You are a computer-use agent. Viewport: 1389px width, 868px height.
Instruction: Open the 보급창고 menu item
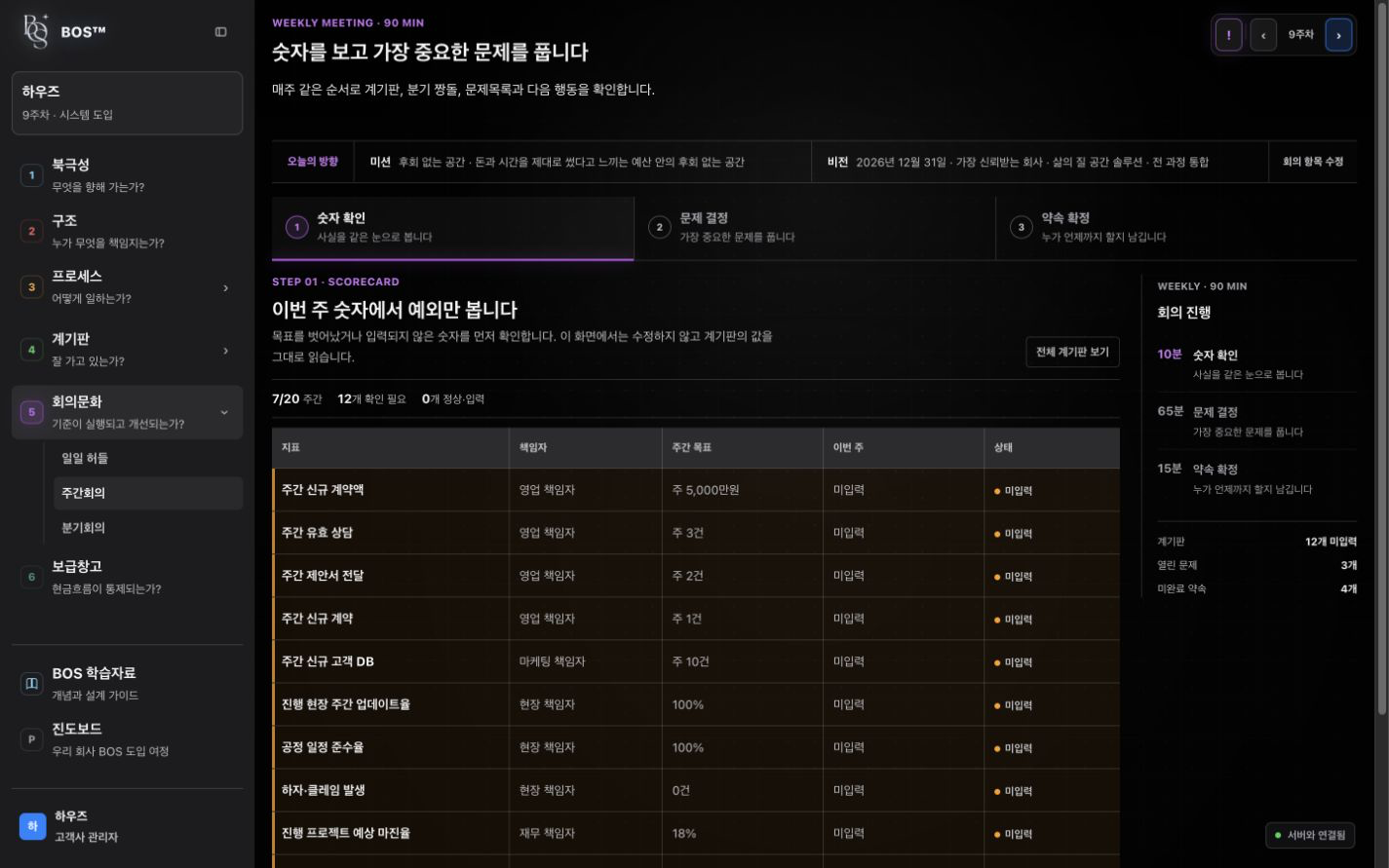127,577
